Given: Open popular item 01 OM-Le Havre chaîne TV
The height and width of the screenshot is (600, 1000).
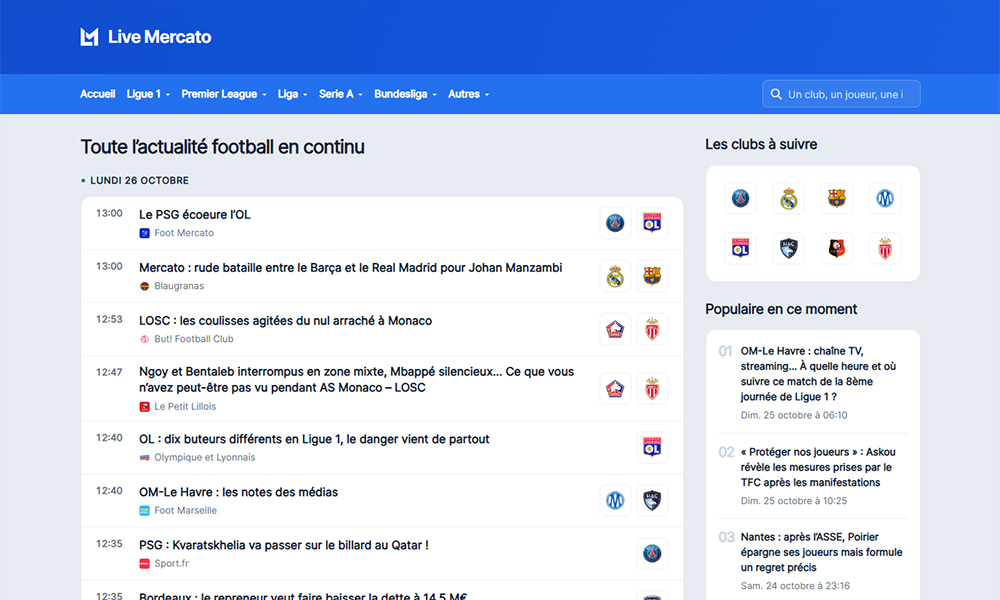Looking at the screenshot, I should coord(818,374).
